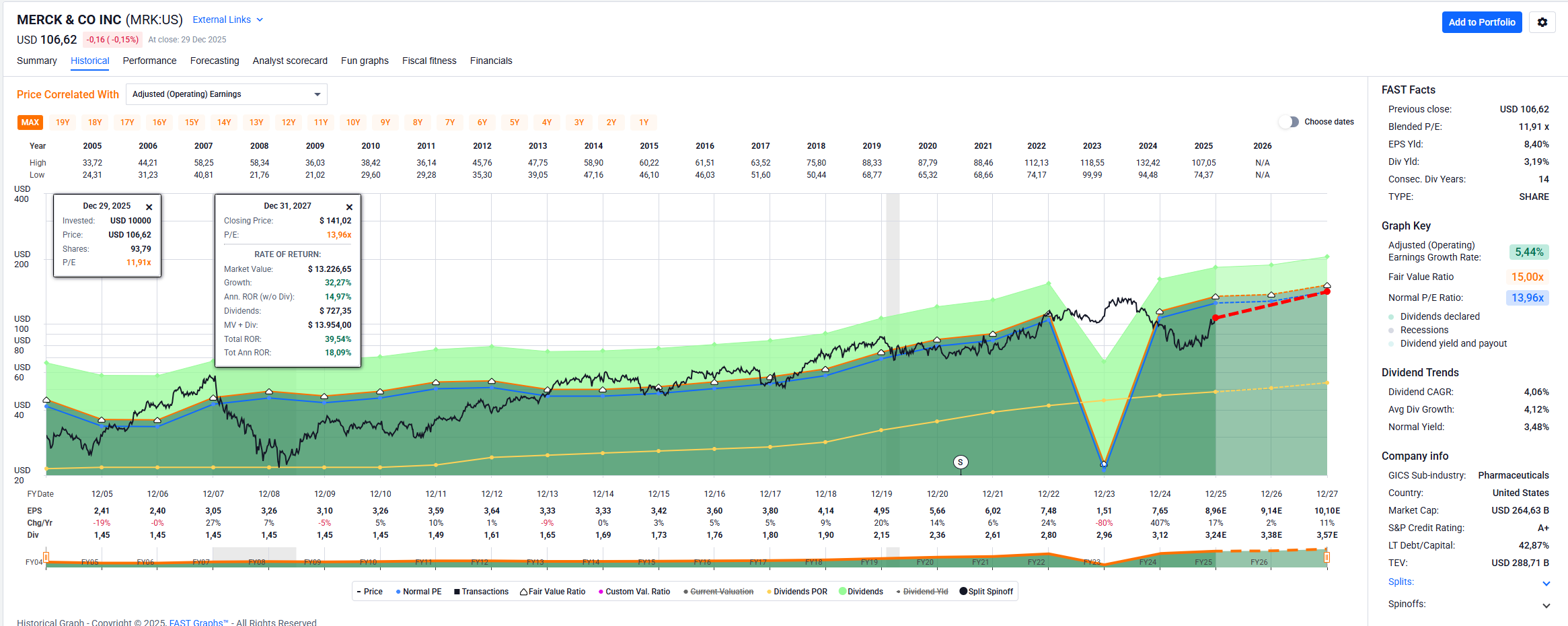
Task: Open the FAST Graphs copyright link
Action: tap(198, 622)
